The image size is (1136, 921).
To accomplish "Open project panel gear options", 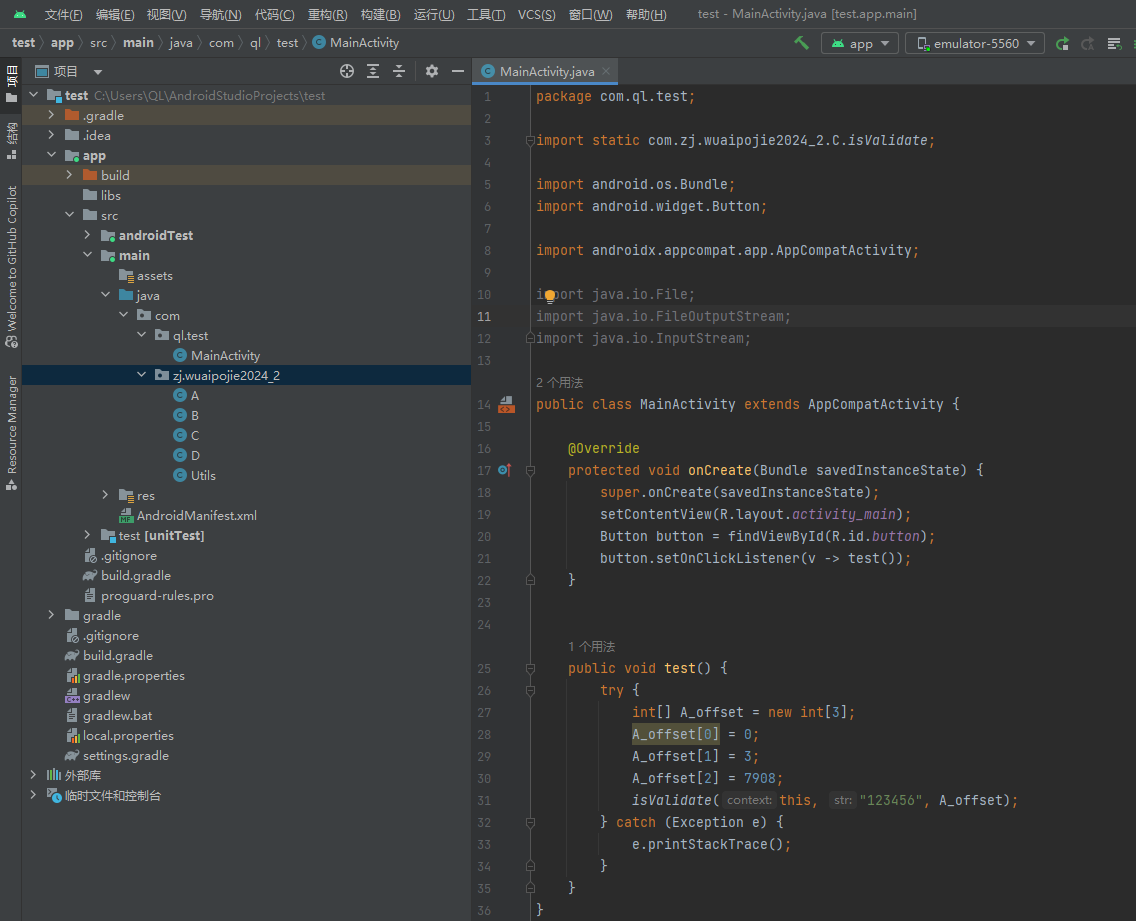I will tap(432, 71).
